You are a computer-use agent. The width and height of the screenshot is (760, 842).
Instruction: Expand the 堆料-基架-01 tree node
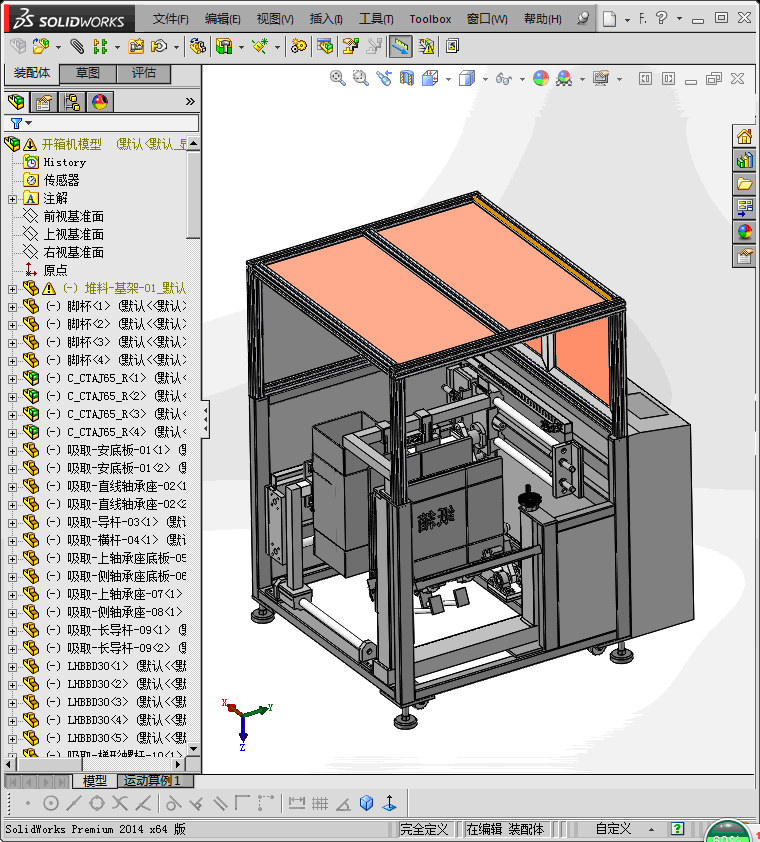pos(12,289)
